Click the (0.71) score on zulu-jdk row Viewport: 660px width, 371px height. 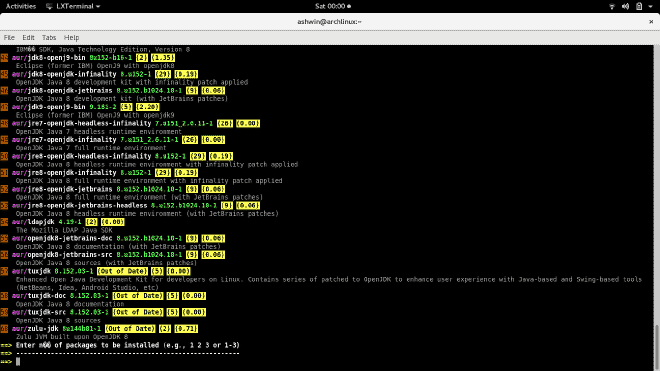pos(186,329)
